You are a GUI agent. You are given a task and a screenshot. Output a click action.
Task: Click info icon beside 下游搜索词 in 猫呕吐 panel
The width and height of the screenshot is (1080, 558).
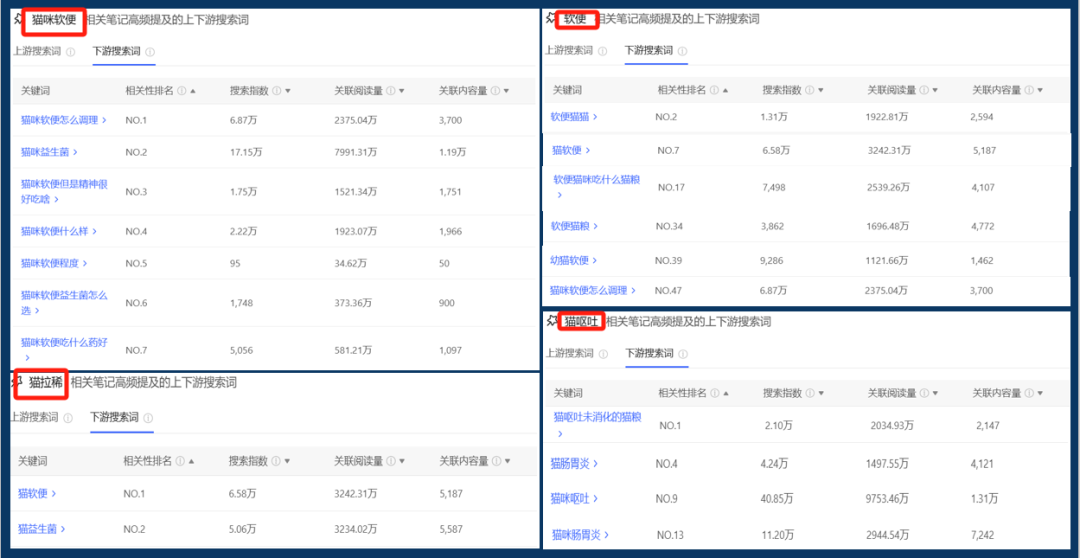[683, 354]
